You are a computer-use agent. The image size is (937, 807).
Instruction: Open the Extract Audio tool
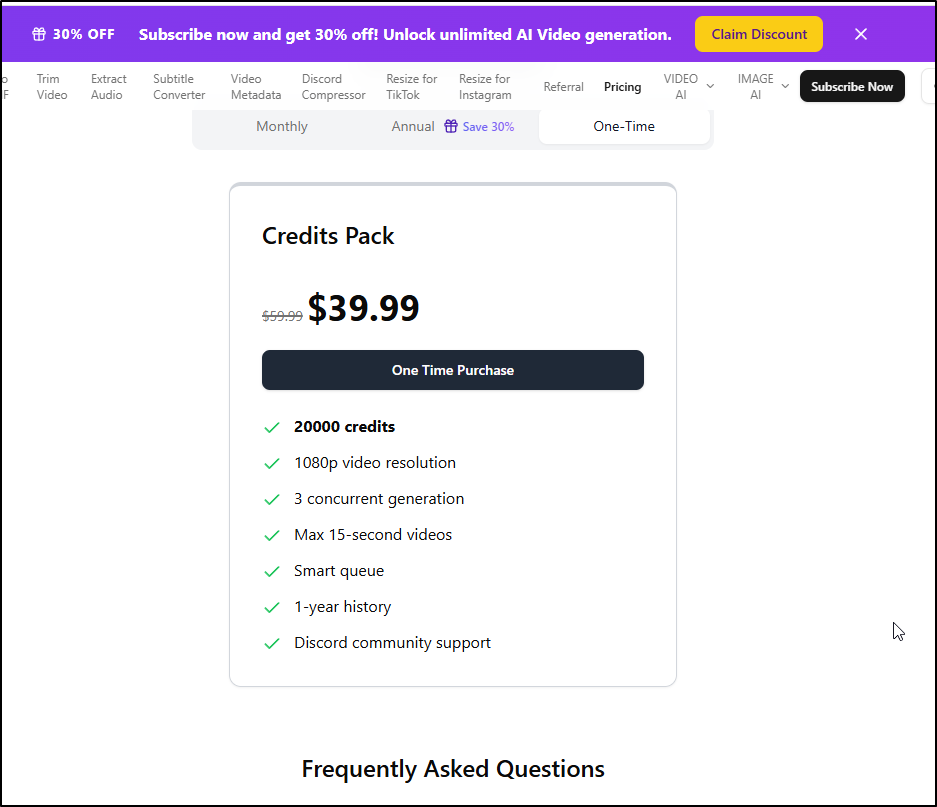click(108, 87)
